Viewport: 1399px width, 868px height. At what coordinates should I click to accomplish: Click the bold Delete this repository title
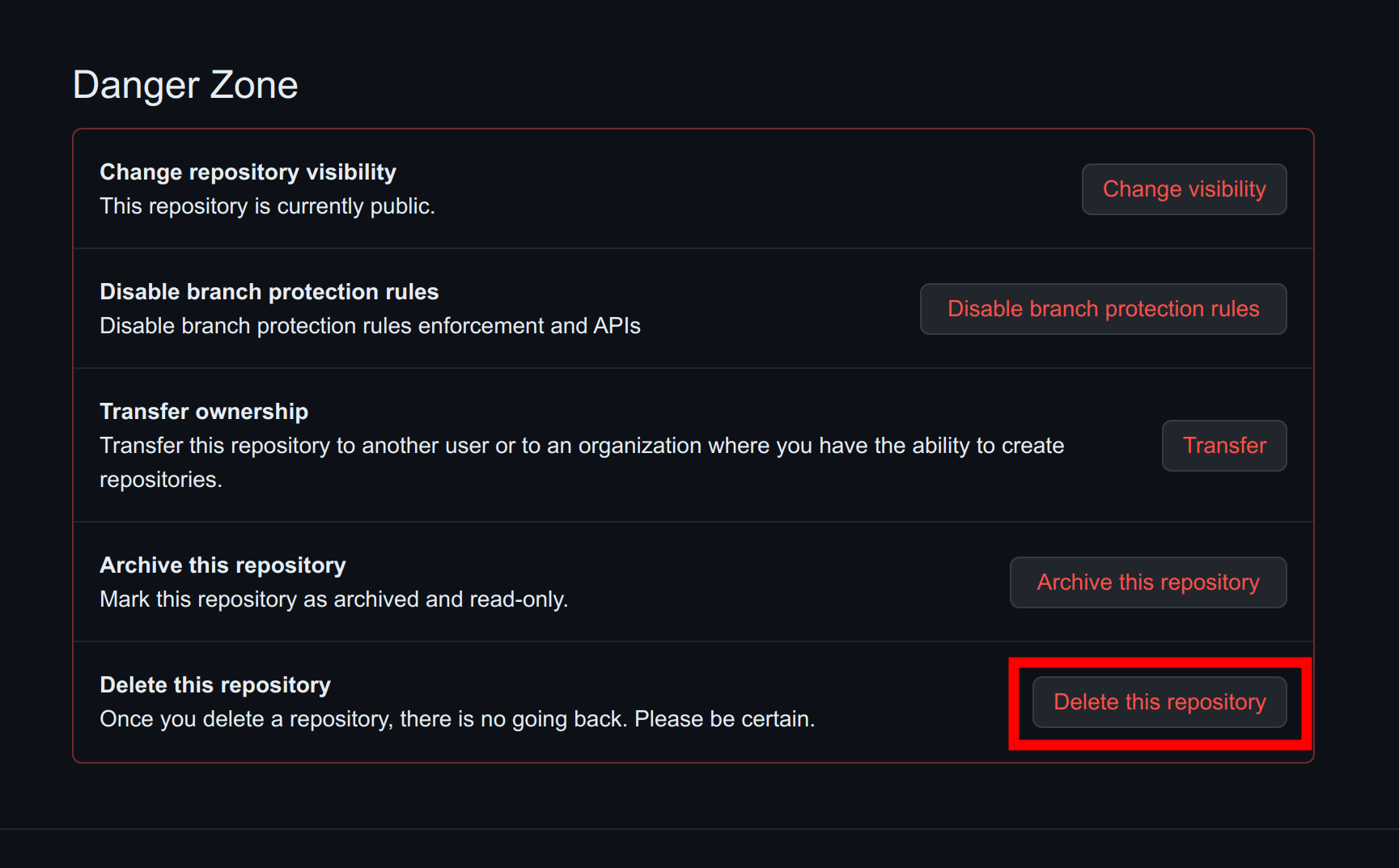(x=215, y=685)
